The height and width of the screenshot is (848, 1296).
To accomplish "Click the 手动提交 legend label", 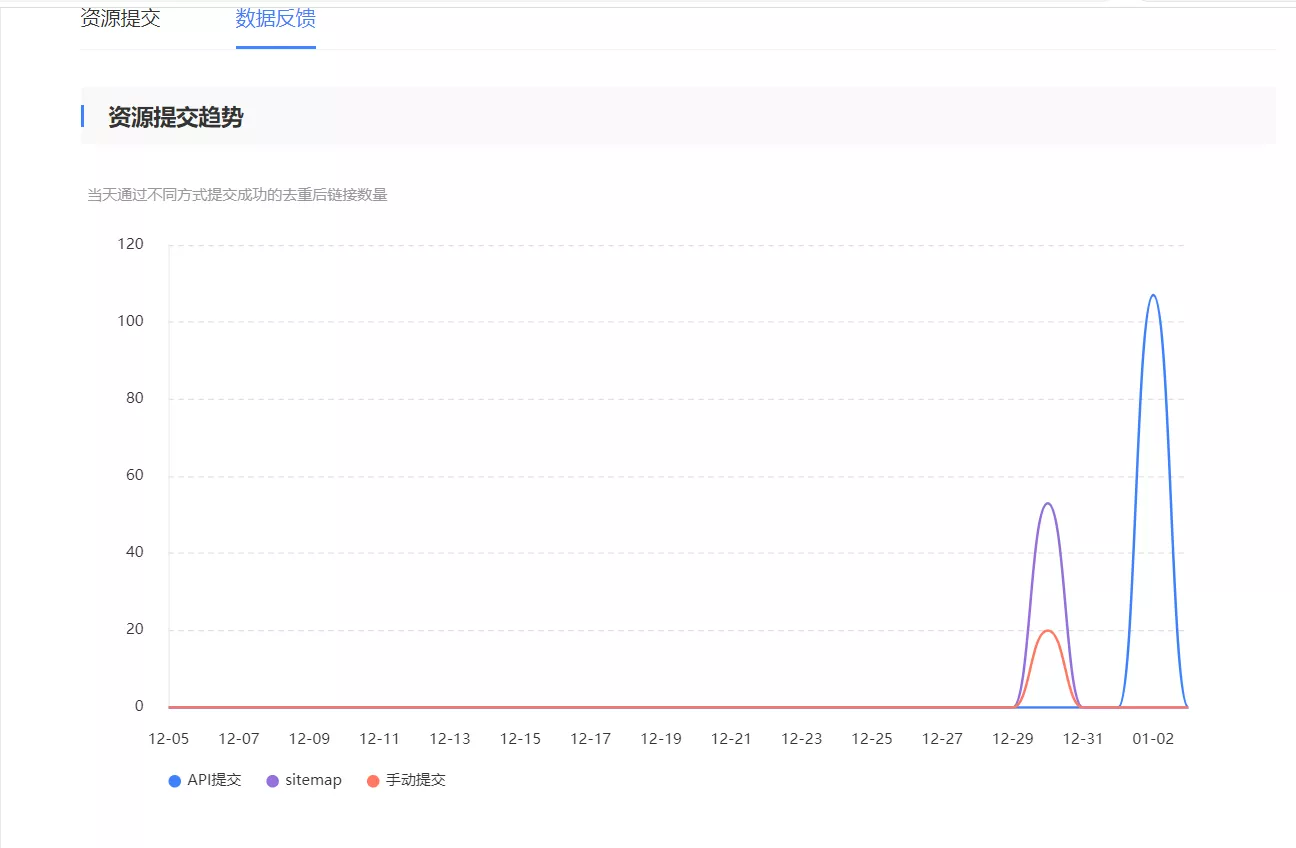I will (416, 780).
